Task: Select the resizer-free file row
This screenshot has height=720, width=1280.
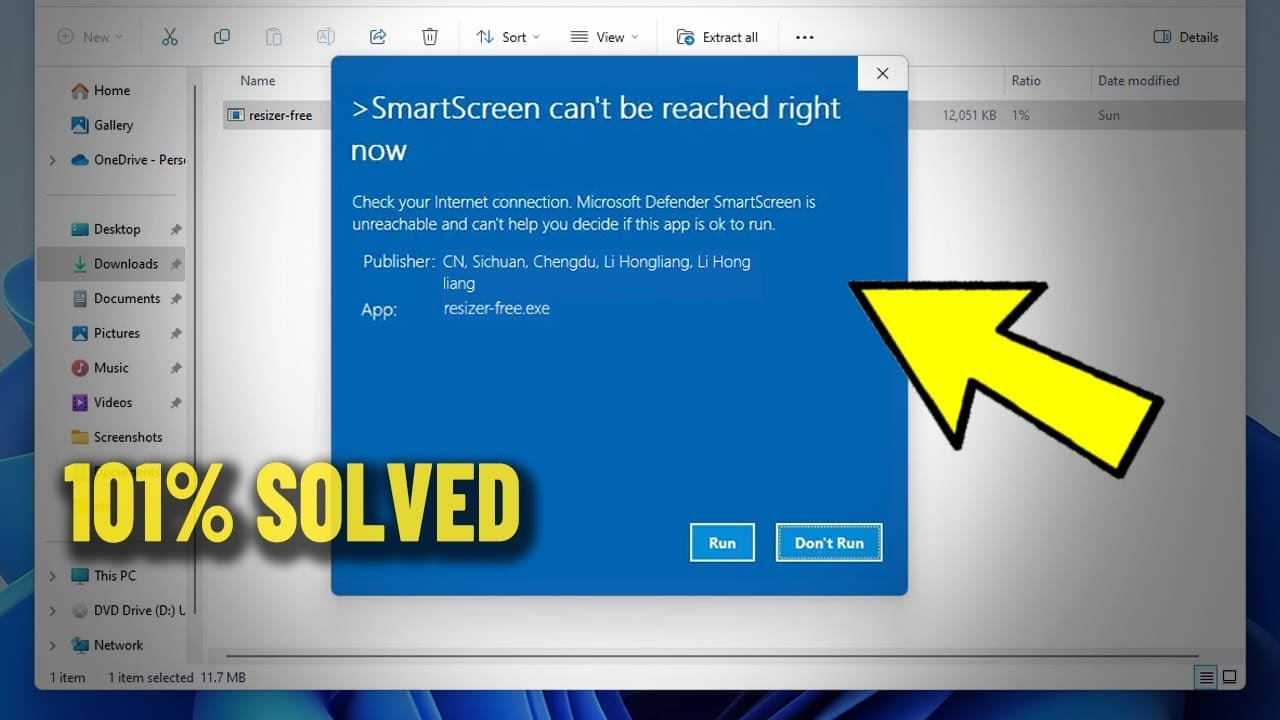Action: tap(734, 115)
